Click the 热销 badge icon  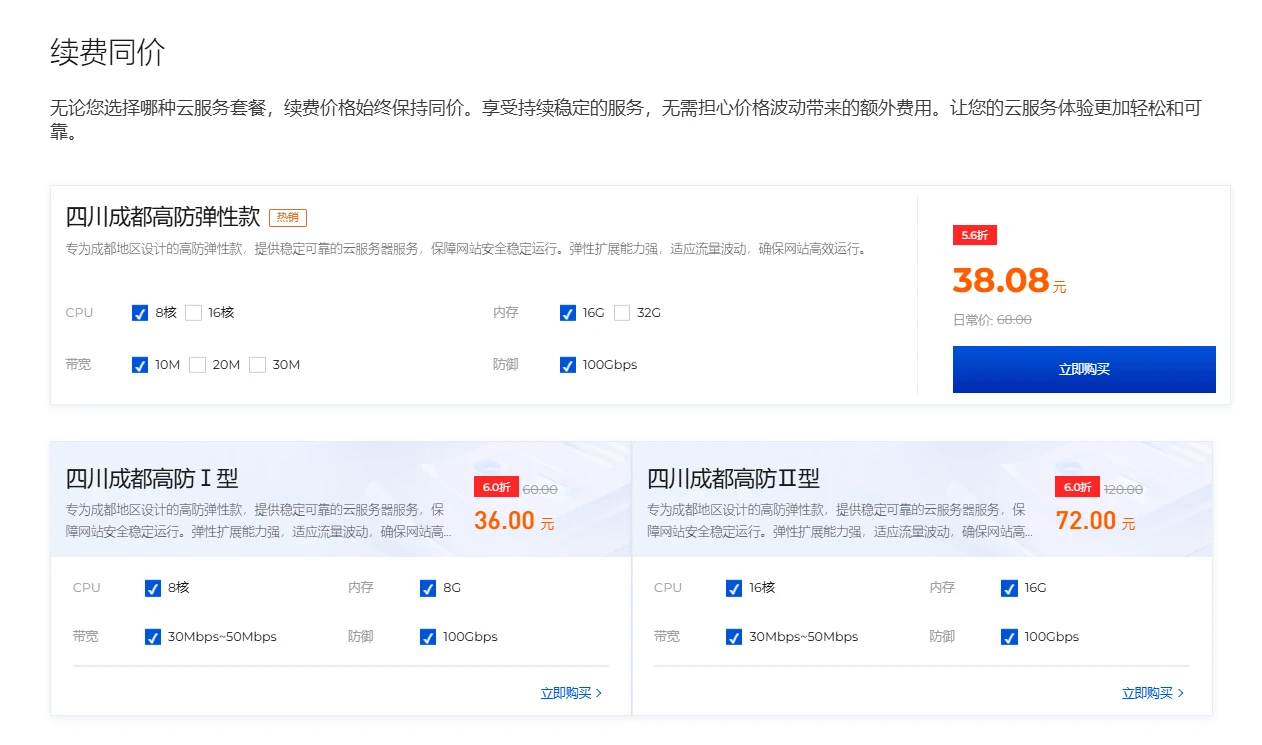point(288,217)
